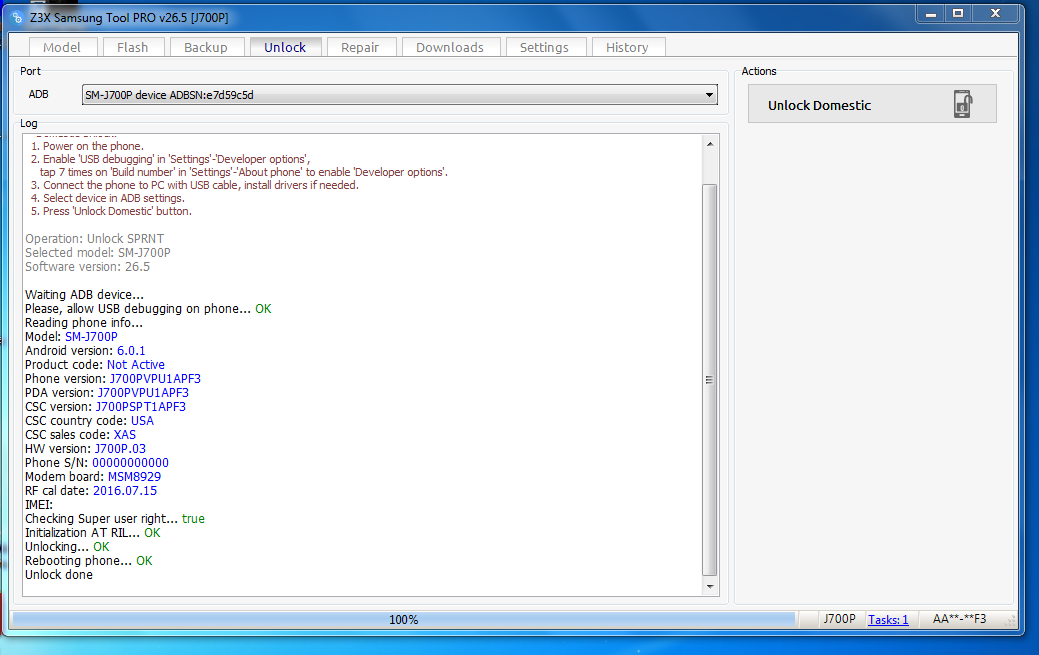Click the 'Reading phone info...' line
The height and width of the screenshot is (655, 1039).
[83, 323]
